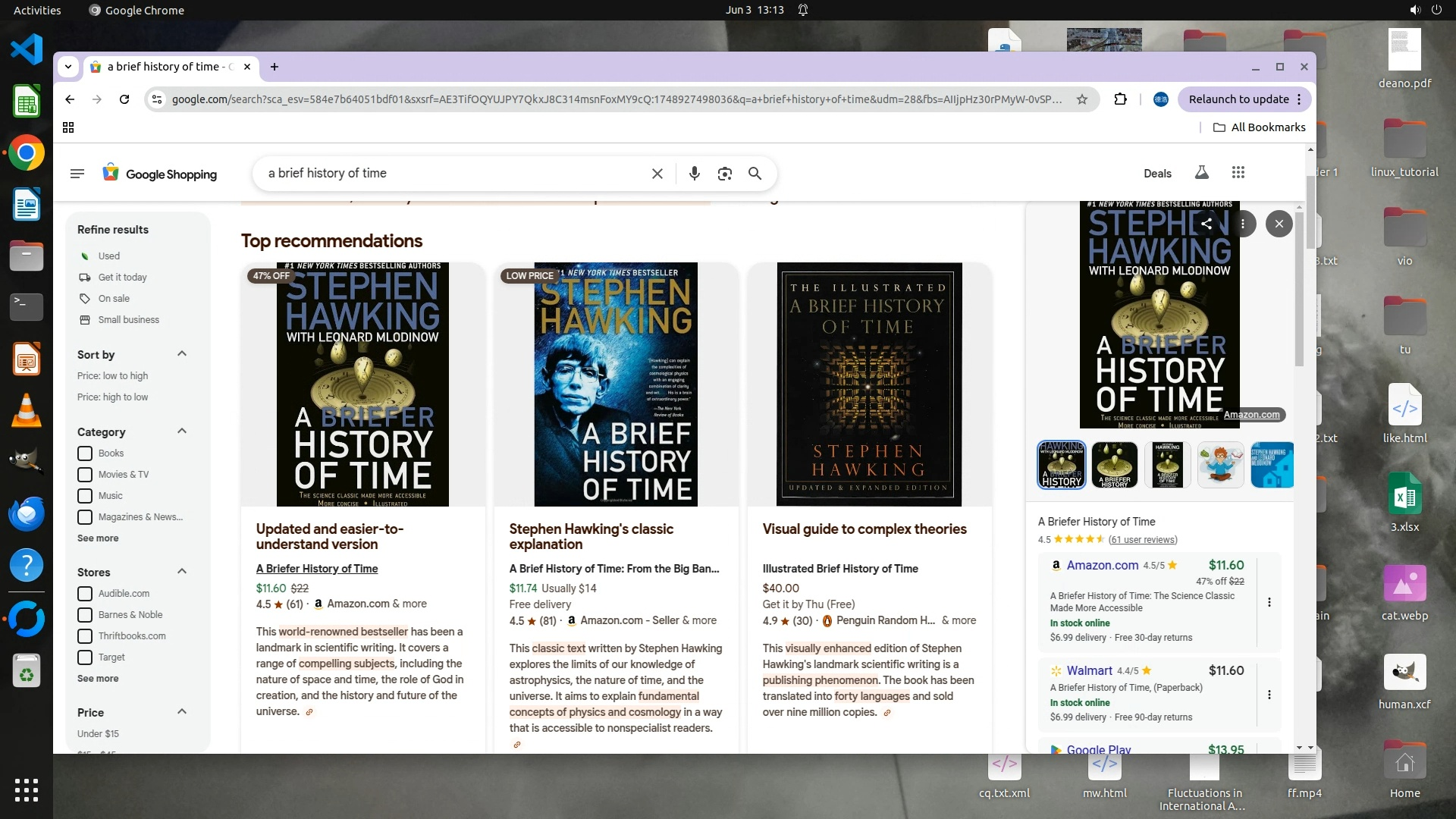Enable the Barnes & Noble store filter

pos(85,615)
